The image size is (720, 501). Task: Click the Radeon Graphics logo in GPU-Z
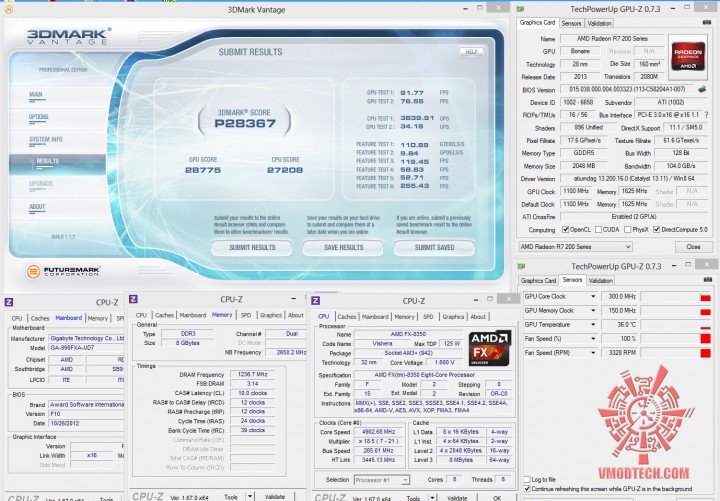[688, 57]
